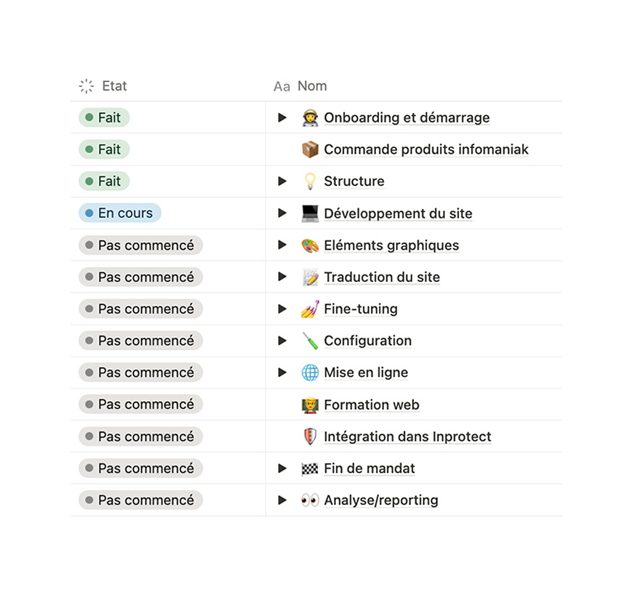Viewport: 620px width, 594px height.
Task: Expand the Fine-tuning row triangle
Action: pyautogui.click(x=282, y=308)
